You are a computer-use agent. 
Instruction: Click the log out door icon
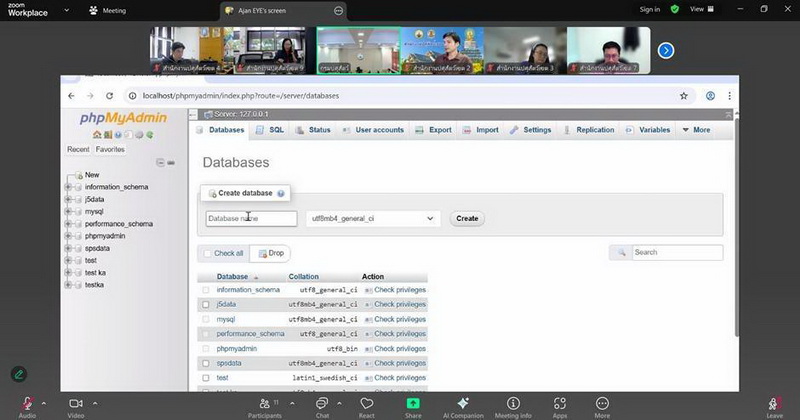(x=108, y=135)
